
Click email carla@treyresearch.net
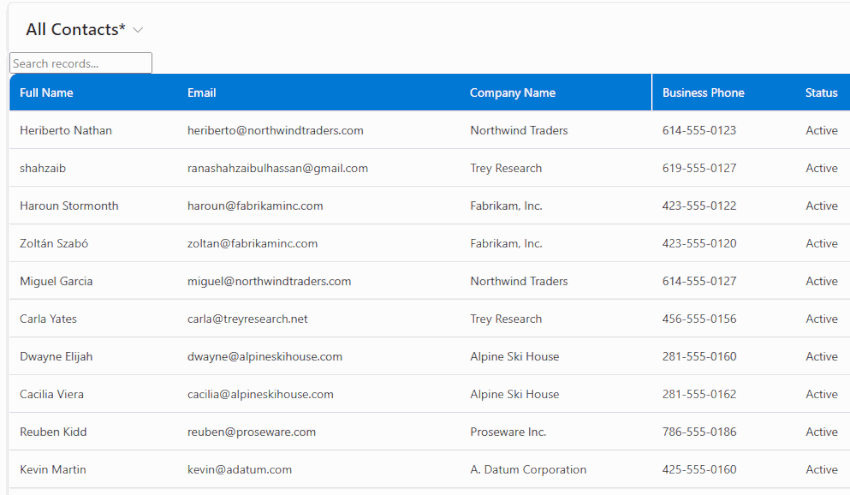click(247, 319)
